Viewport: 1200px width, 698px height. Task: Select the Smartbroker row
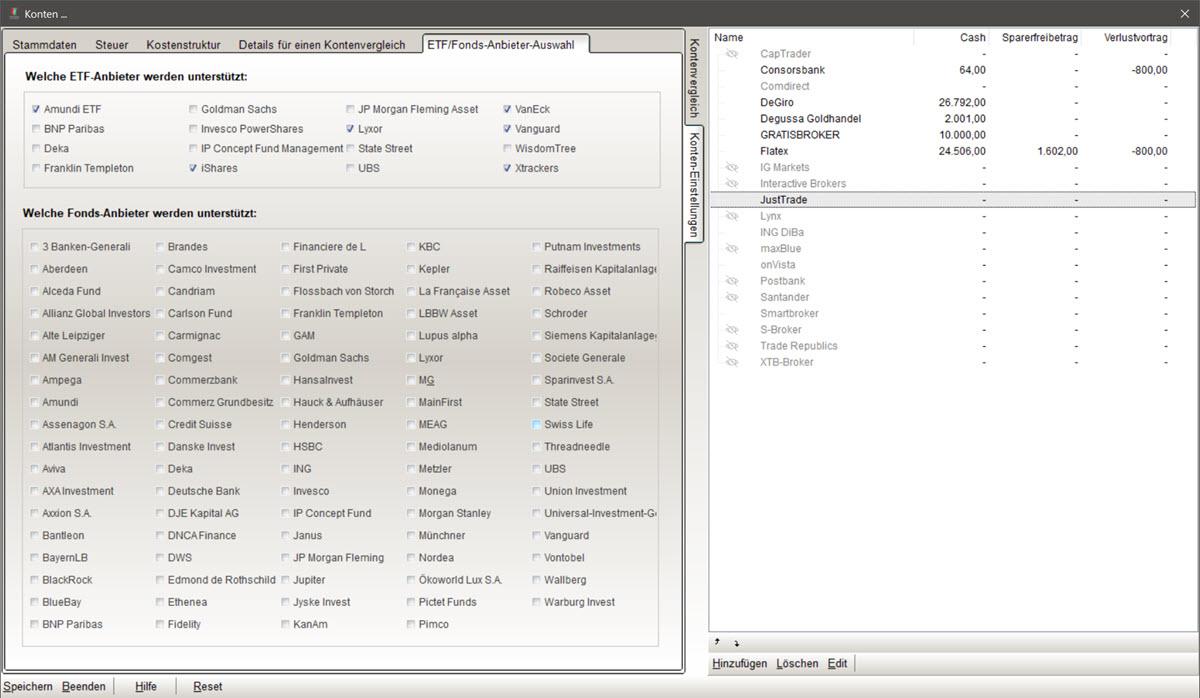(953, 314)
